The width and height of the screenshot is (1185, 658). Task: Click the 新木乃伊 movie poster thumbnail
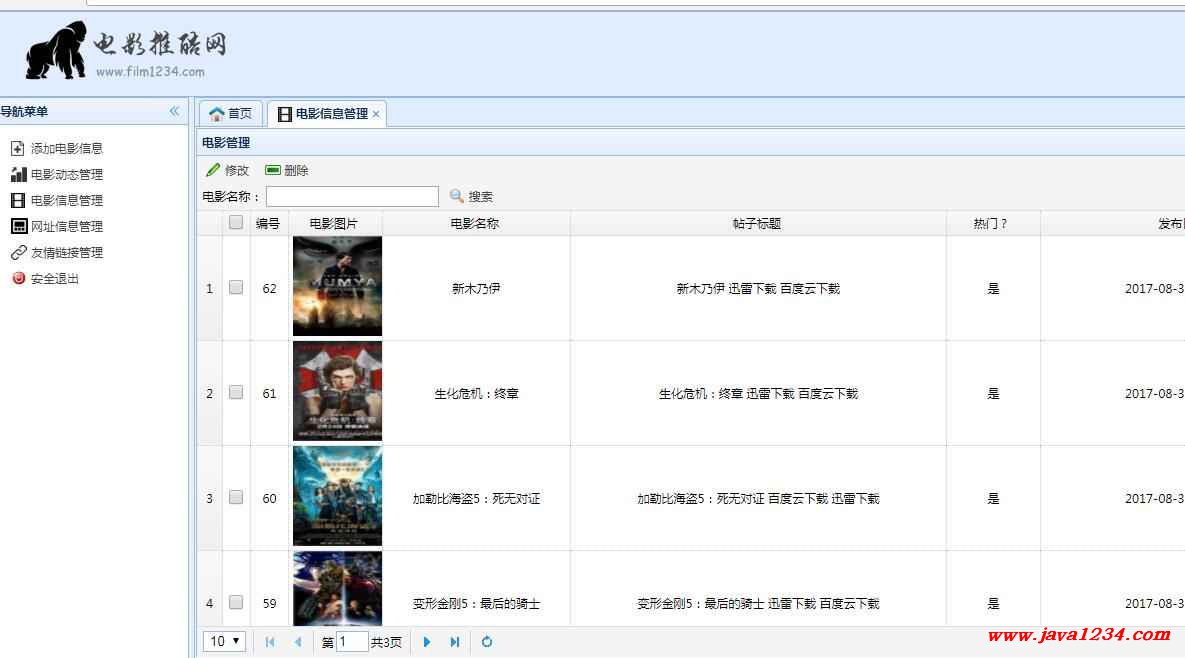coord(337,286)
